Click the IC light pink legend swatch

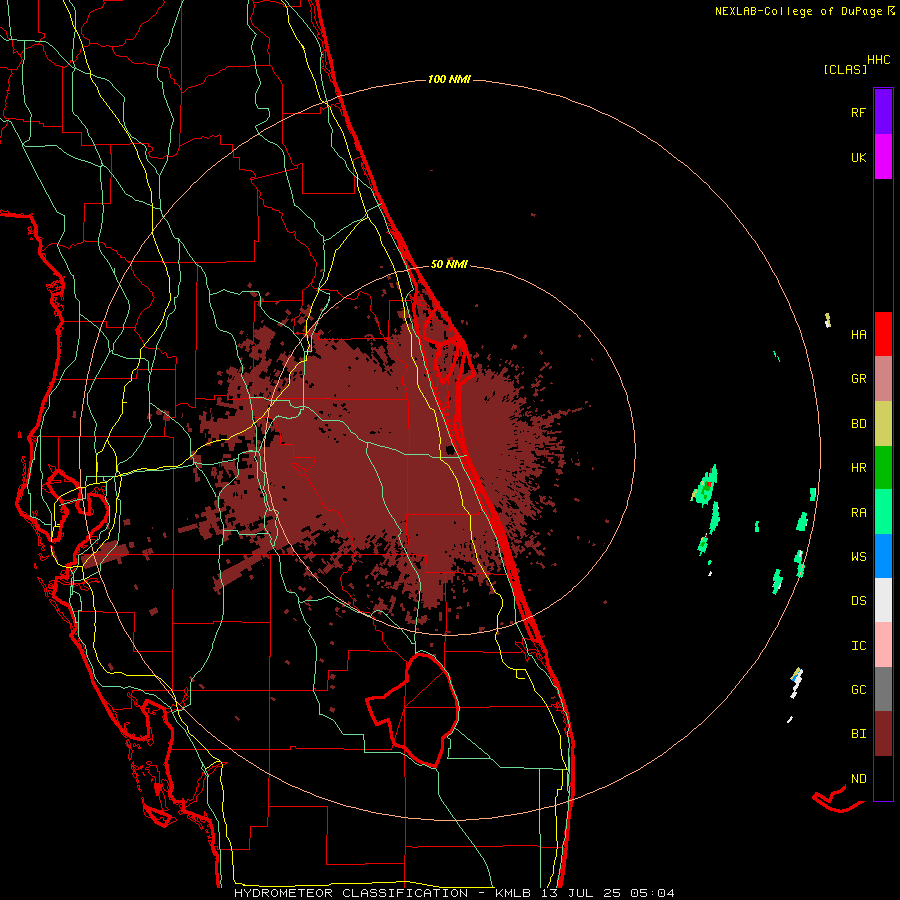pyautogui.click(x=883, y=645)
